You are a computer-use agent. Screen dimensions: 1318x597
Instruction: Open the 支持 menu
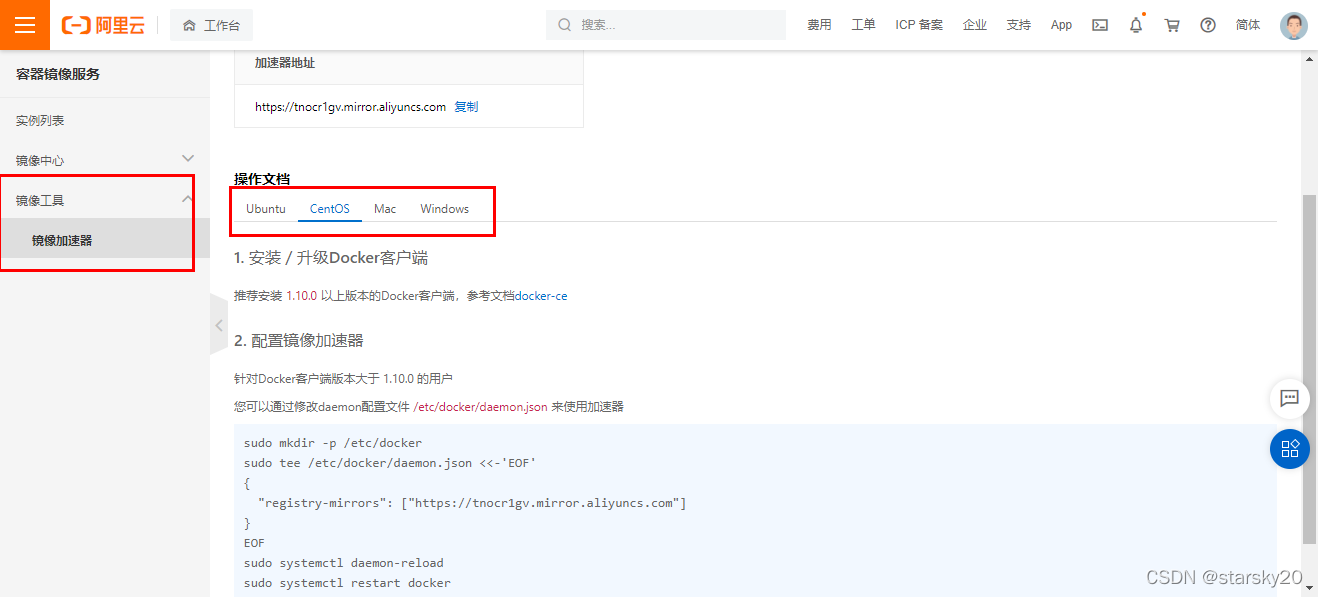pos(1018,25)
